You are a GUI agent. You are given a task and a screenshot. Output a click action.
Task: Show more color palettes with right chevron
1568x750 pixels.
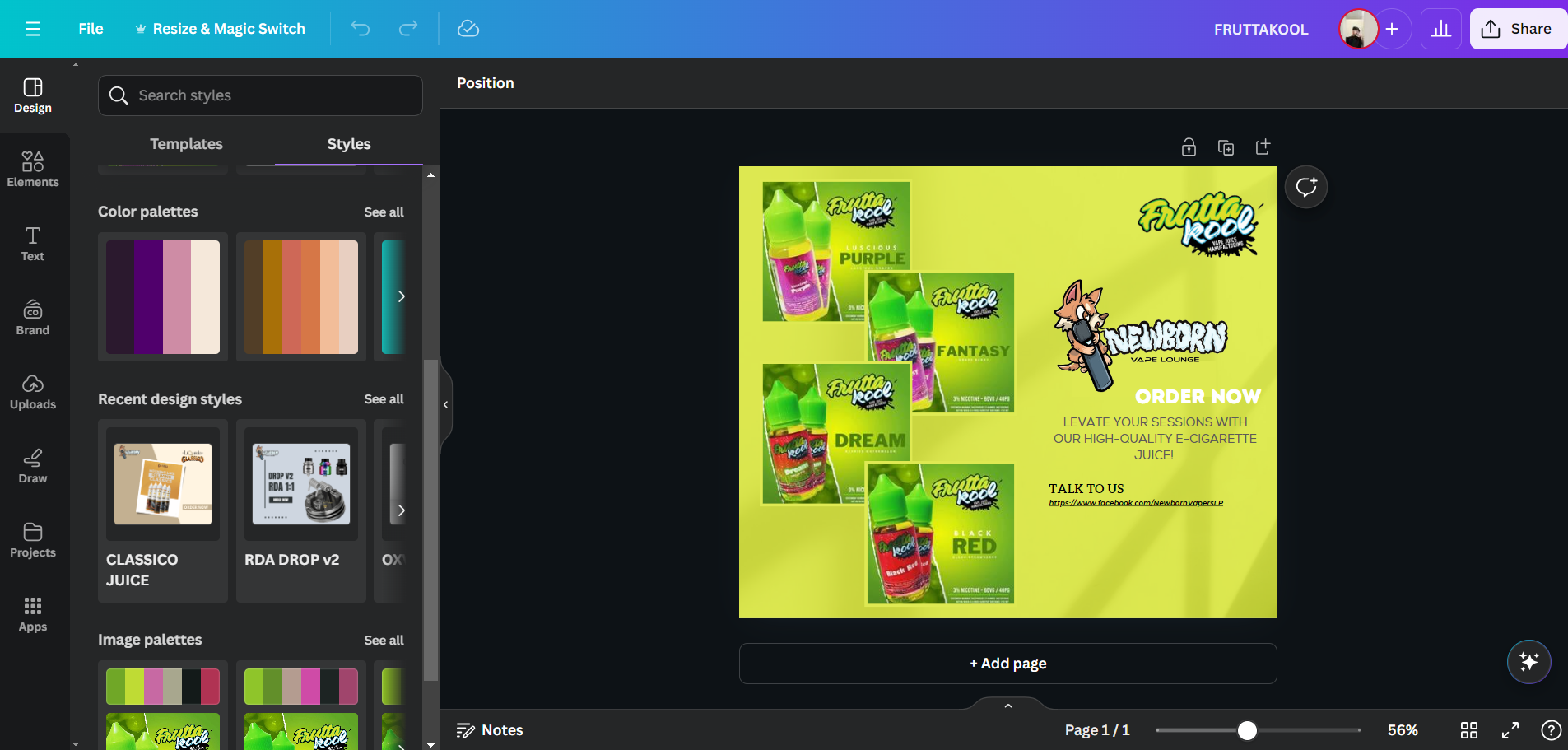[401, 296]
